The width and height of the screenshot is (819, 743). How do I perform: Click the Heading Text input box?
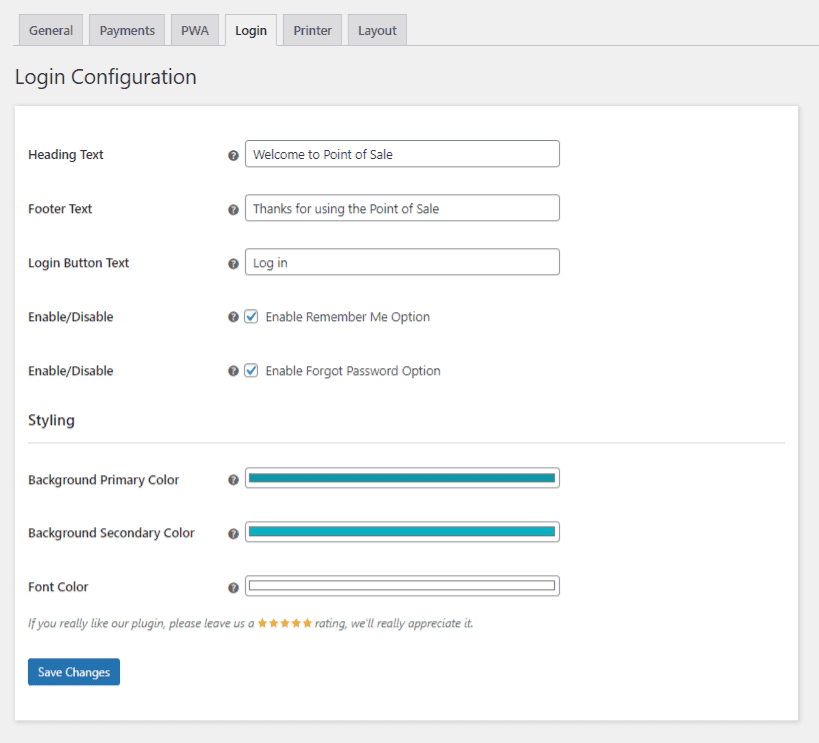(402, 154)
